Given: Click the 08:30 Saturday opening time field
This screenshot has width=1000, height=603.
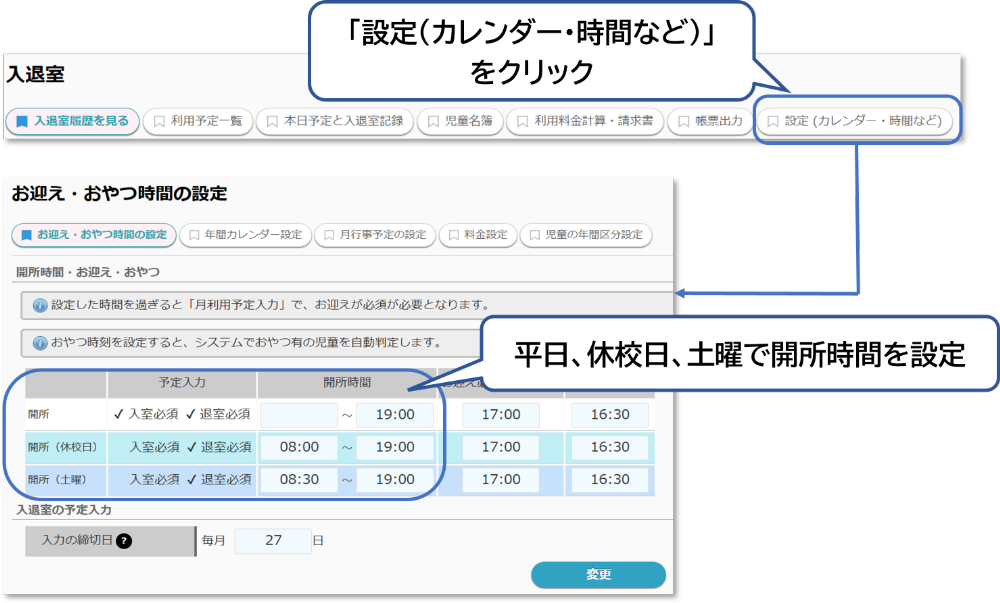Looking at the screenshot, I should [x=299, y=479].
